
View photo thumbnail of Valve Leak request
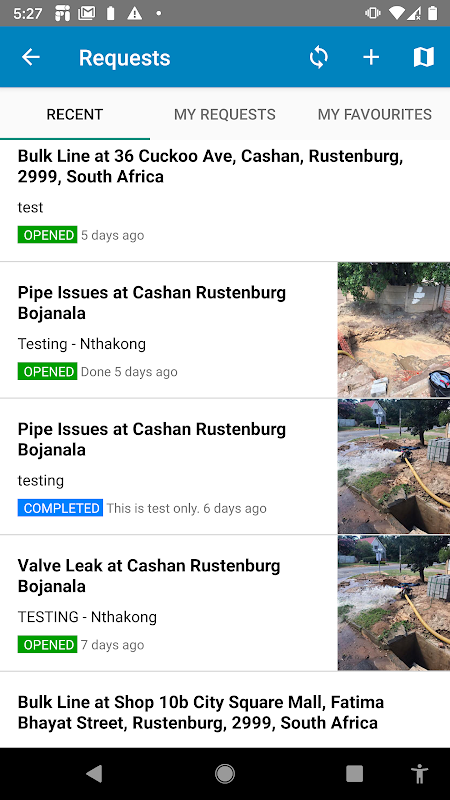[x=394, y=603]
